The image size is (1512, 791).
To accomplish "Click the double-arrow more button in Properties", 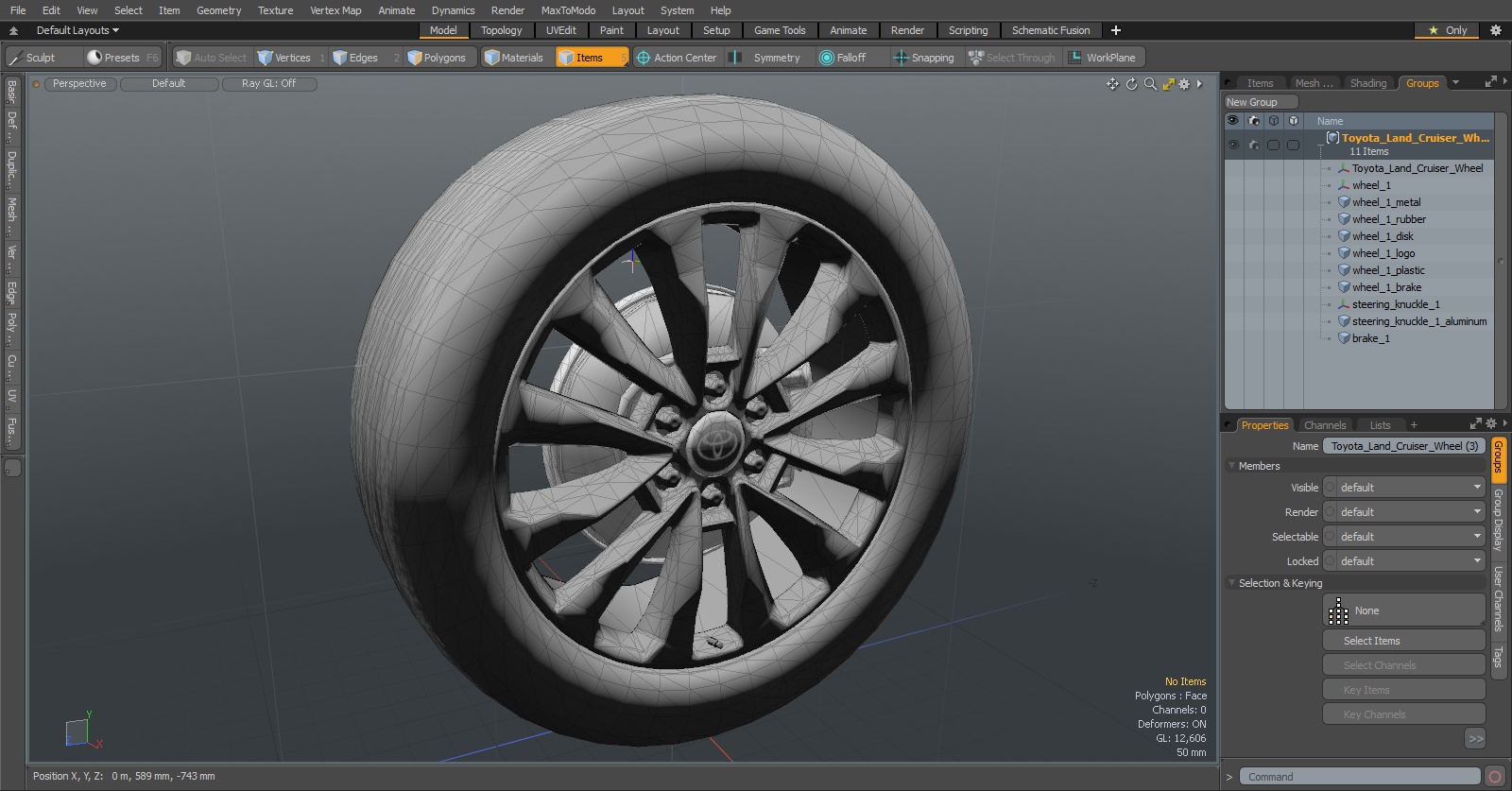I will [1475, 739].
